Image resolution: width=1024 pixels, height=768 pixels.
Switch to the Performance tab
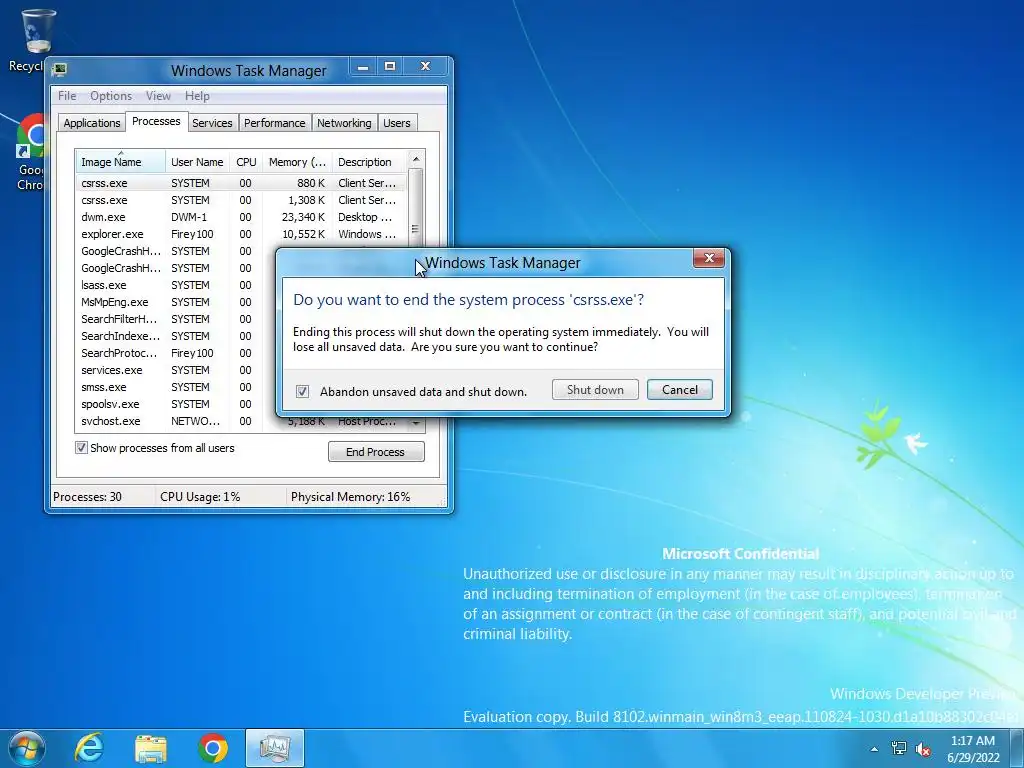[x=274, y=123]
